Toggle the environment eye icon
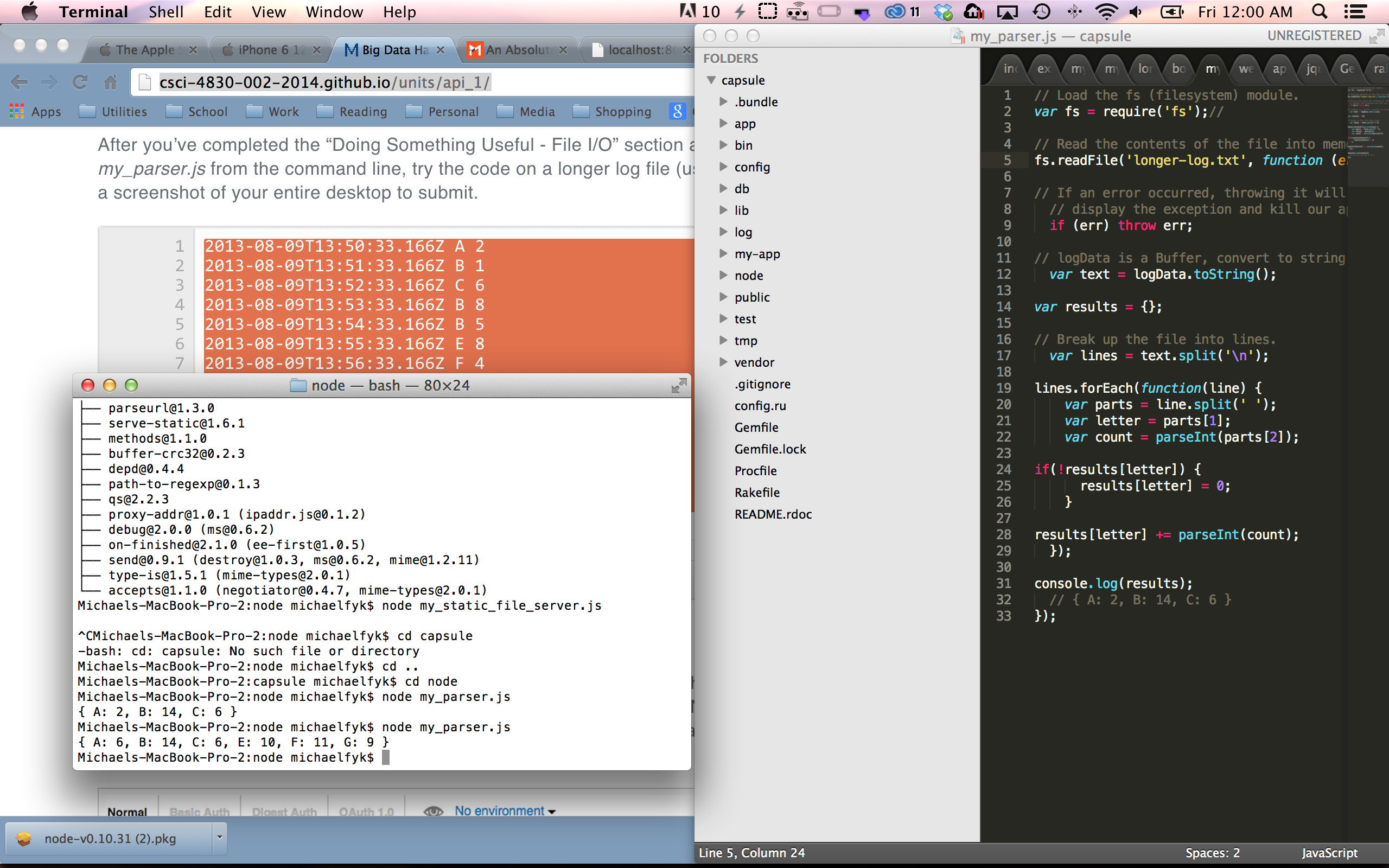Screen dimensions: 1389x868 pos(434,810)
